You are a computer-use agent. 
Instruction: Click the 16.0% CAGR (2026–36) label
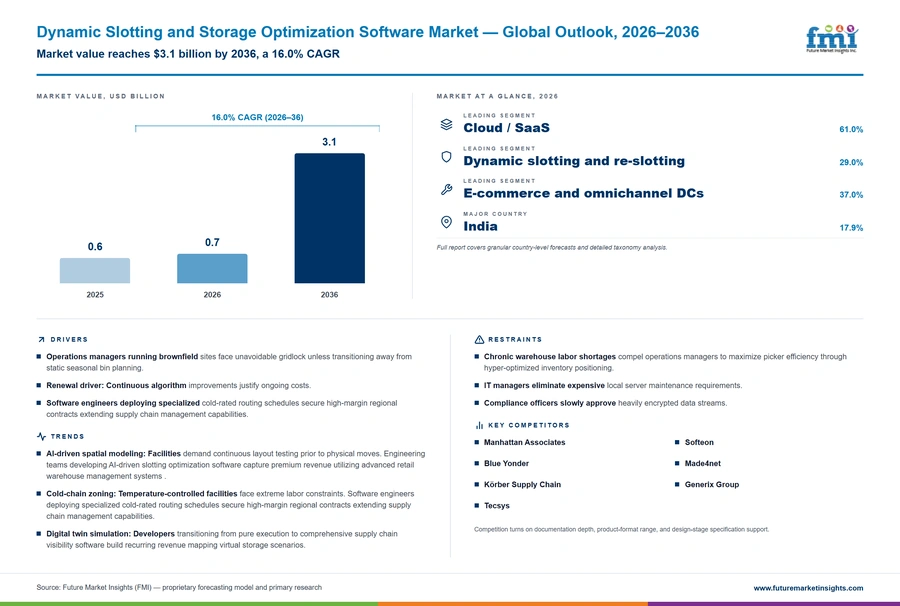click(x=257, y=117)
